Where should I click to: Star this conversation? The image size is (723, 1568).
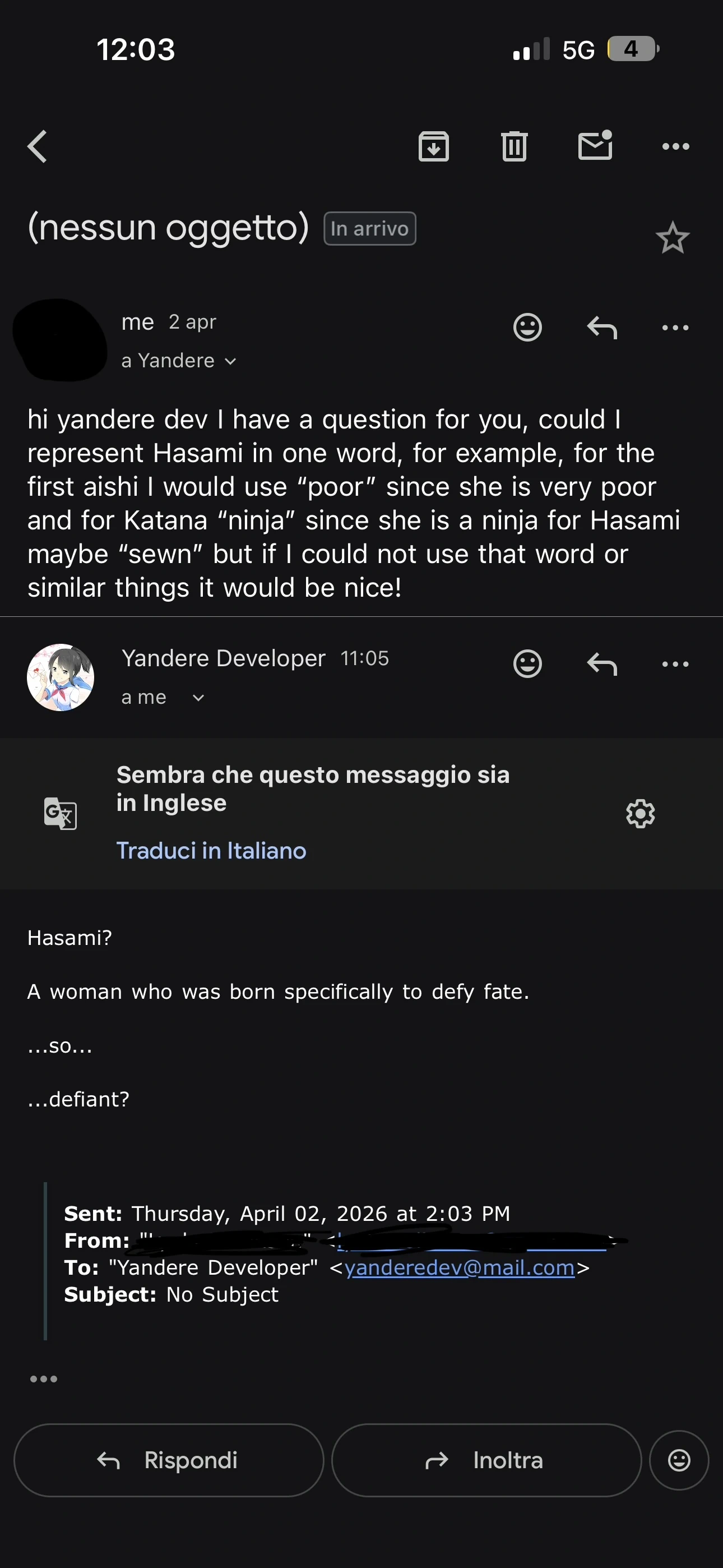(x=672, y=237)
